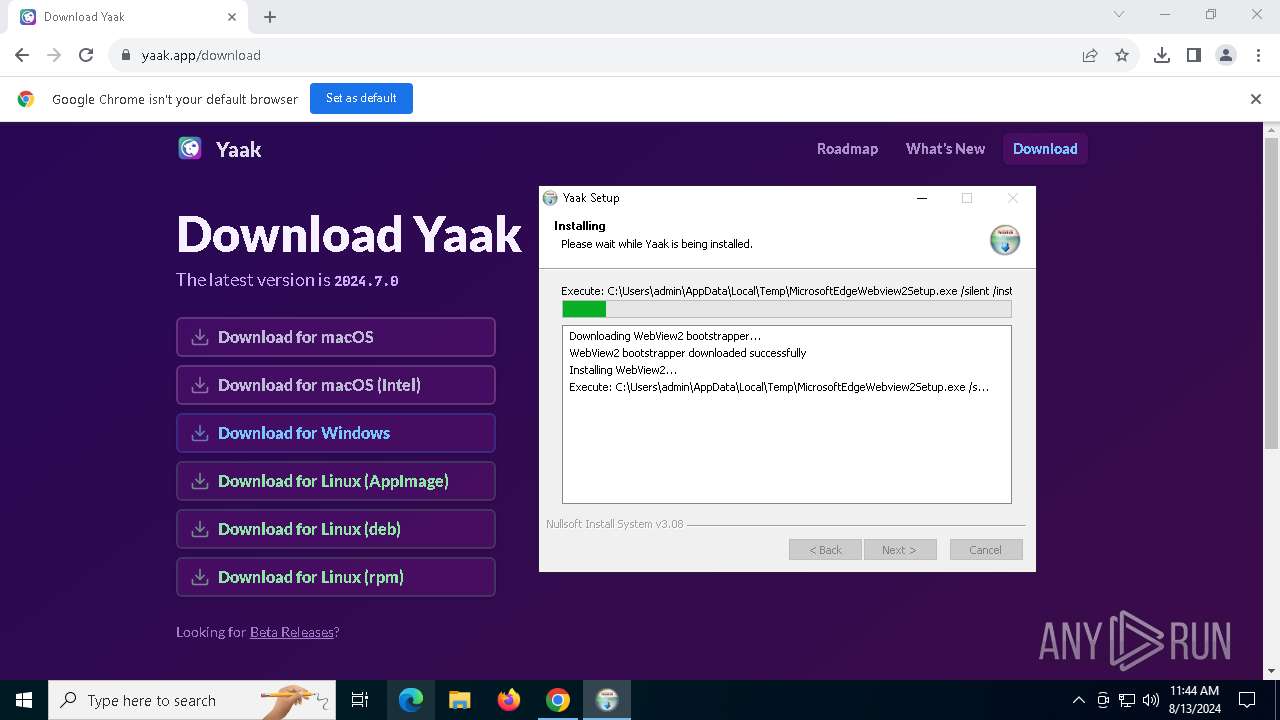Click the Next button in Yaak Setup

click(899, 550)
